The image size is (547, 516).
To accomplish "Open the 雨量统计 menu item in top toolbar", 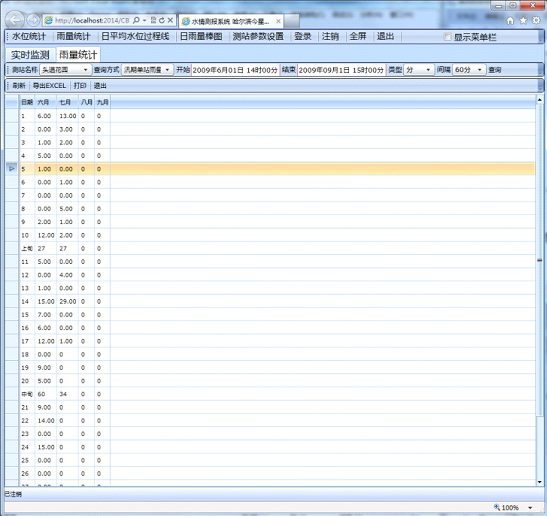I will (73, 36).
